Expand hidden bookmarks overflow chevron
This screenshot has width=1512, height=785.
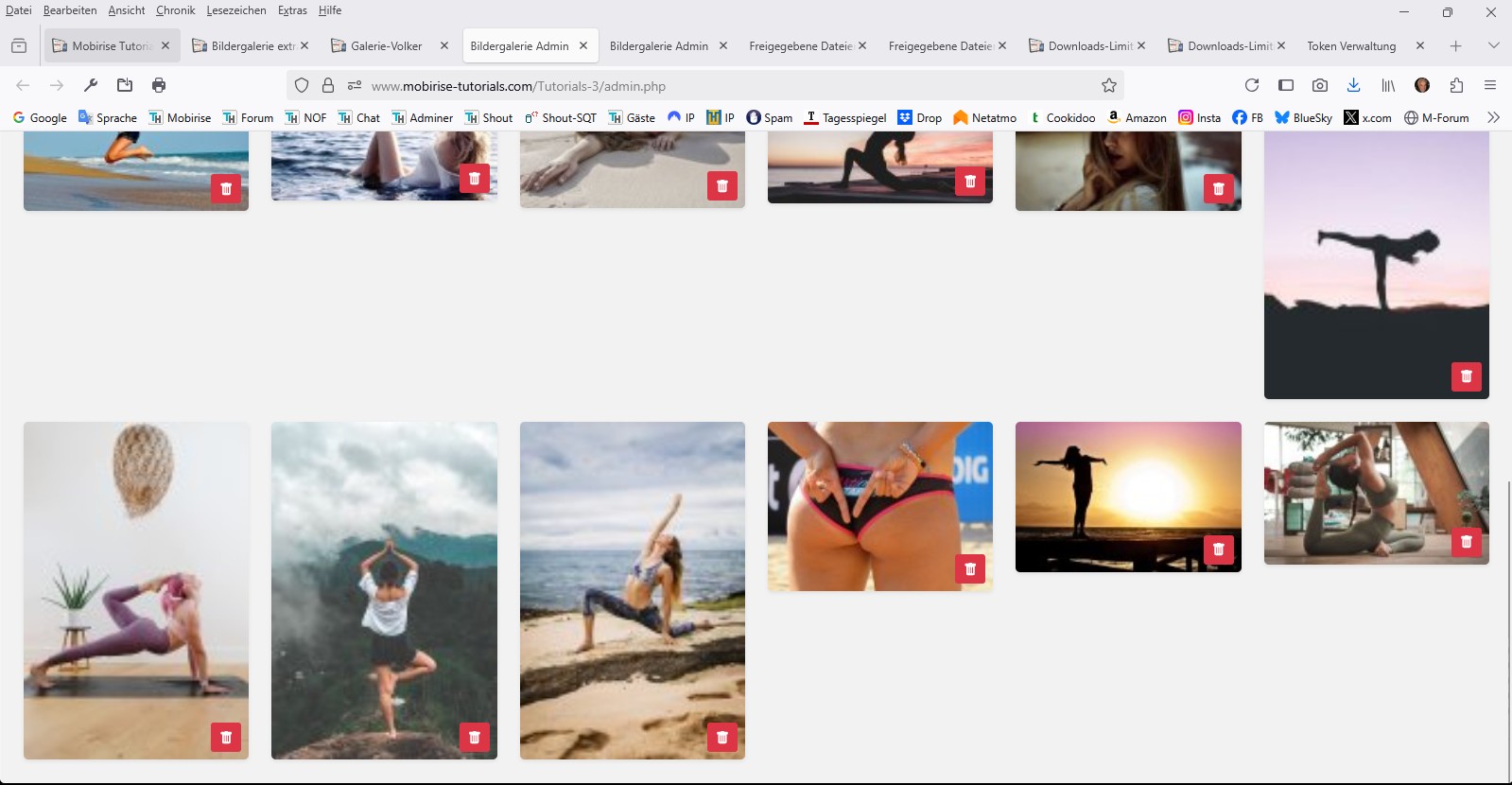pos(1493,117)
